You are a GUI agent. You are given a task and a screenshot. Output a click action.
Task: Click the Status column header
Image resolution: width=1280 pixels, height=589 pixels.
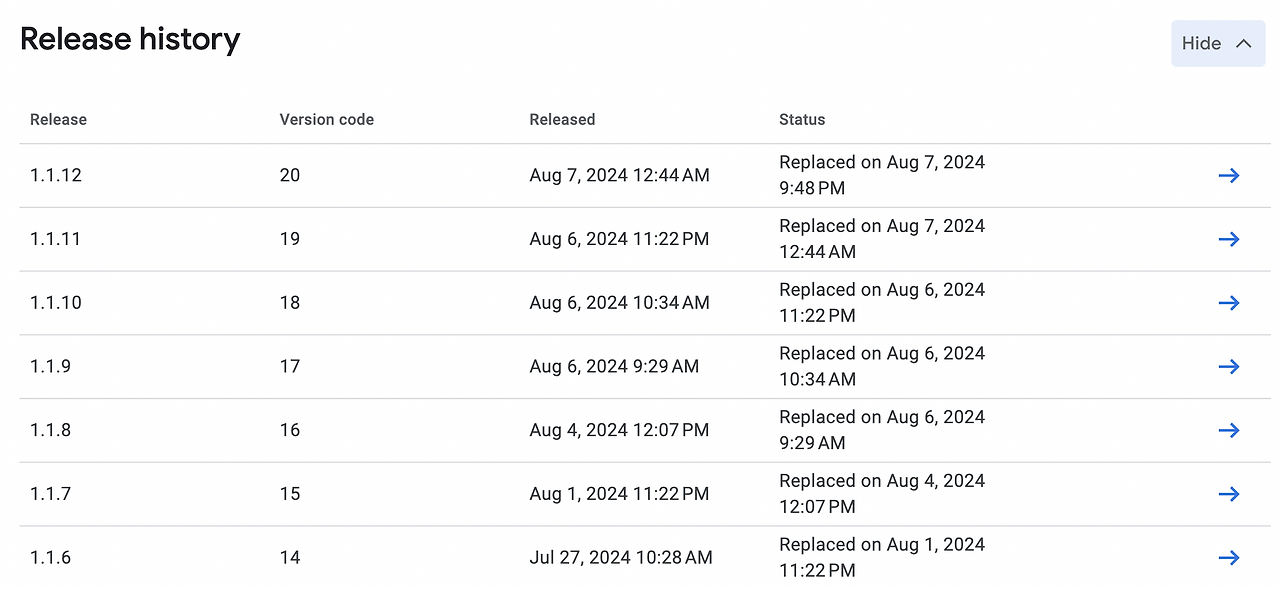[x=801, y=119]
